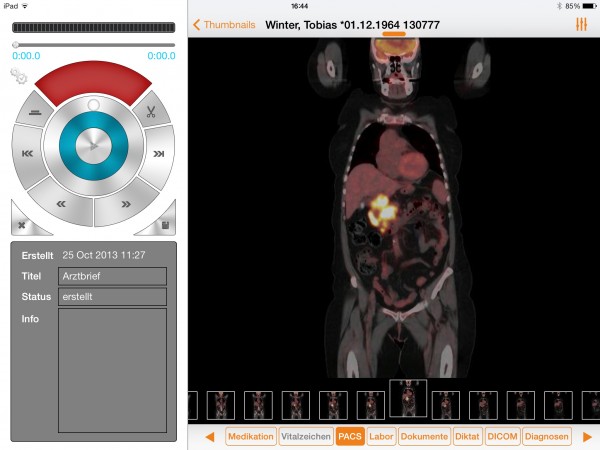
Task: Switch to the Medikation tab
Action: 250,437
